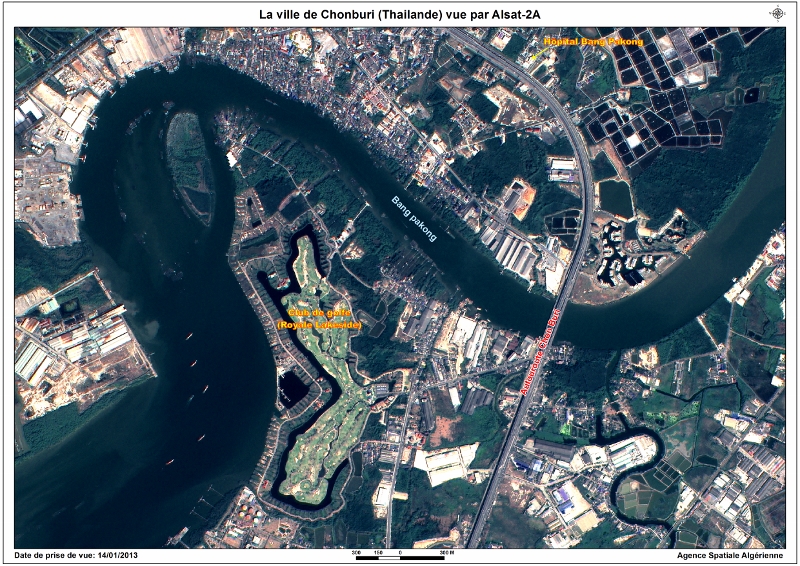Click the map title mentioning Alsat-2A
Viewport: 800px width, 566px height.
pyautogui.click(x=399, y=14)
